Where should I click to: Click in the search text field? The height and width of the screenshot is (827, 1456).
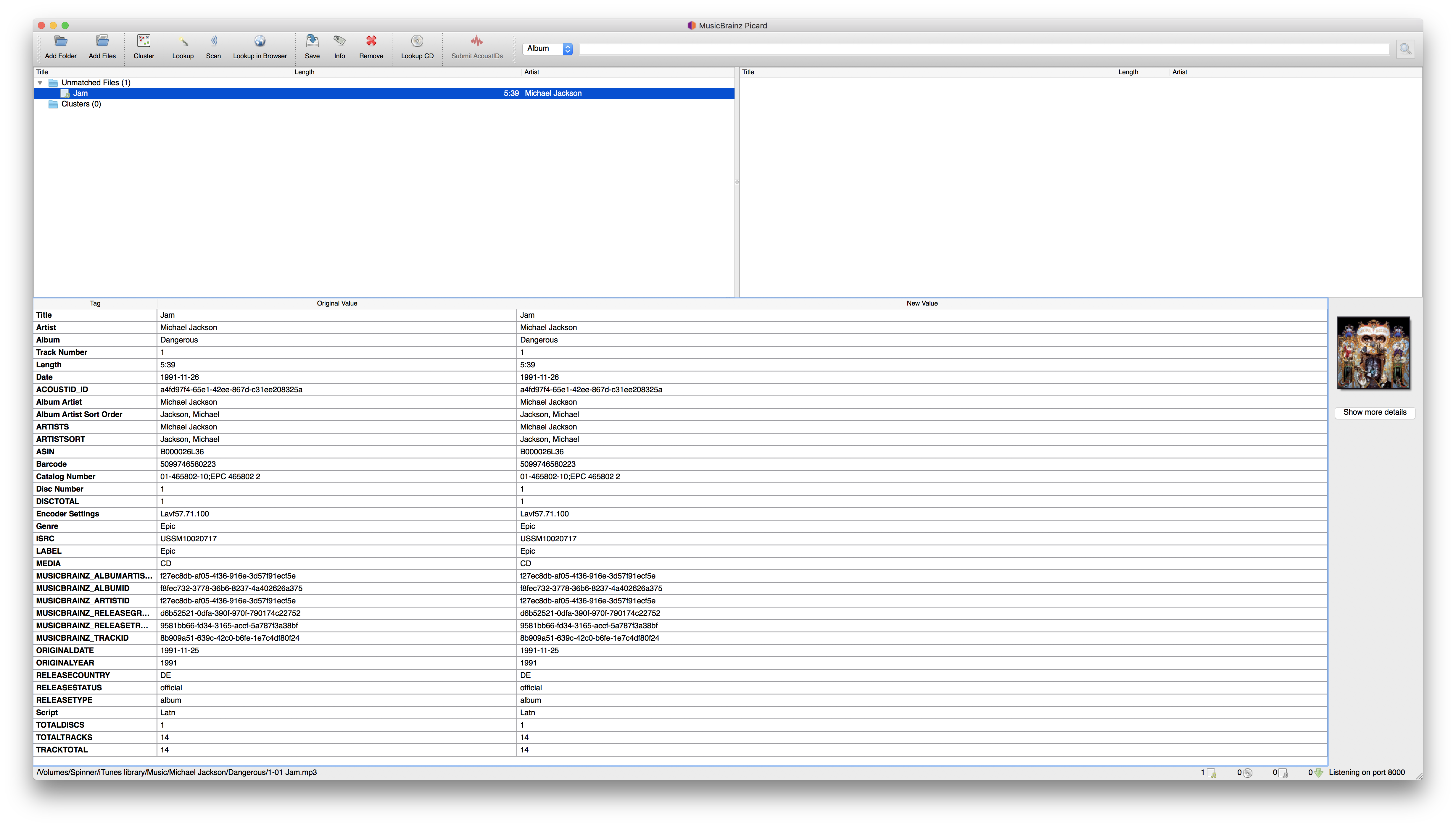[983, 49]
